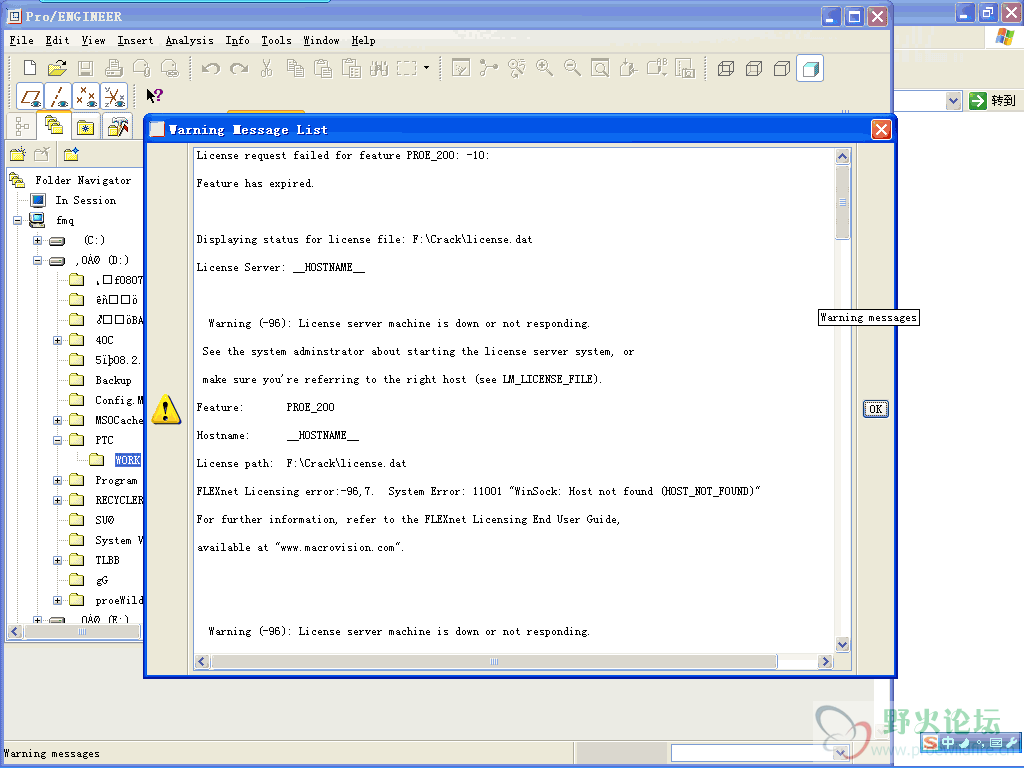
Task: Click the selection box tool icon
Action: pos(406,68)
